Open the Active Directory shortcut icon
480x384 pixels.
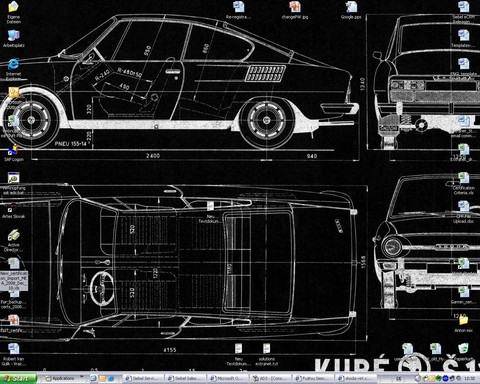(x=14, y=240)
